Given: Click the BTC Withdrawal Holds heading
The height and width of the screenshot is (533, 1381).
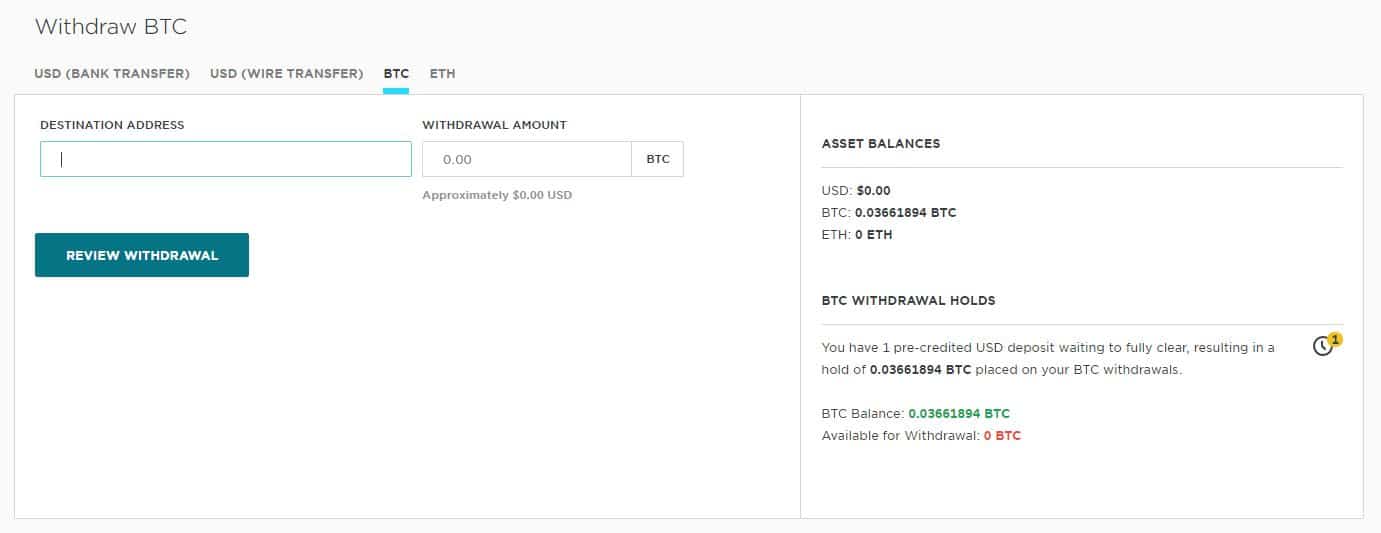Looking at the screenshot, I should coord(908,301).
